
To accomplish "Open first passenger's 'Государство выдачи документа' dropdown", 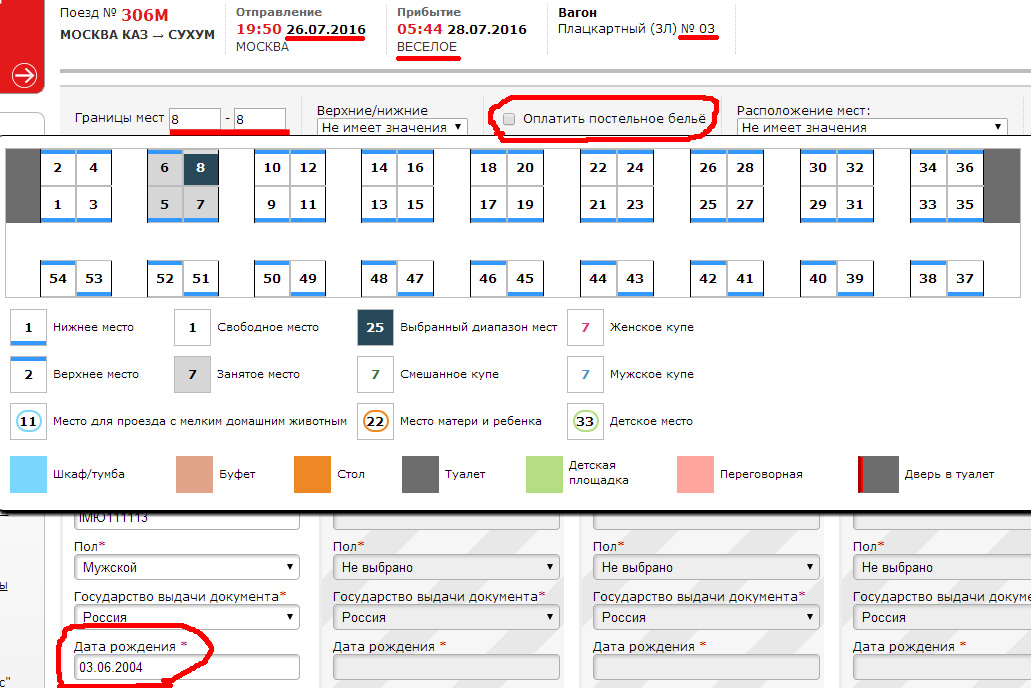I will coord(187,617).
